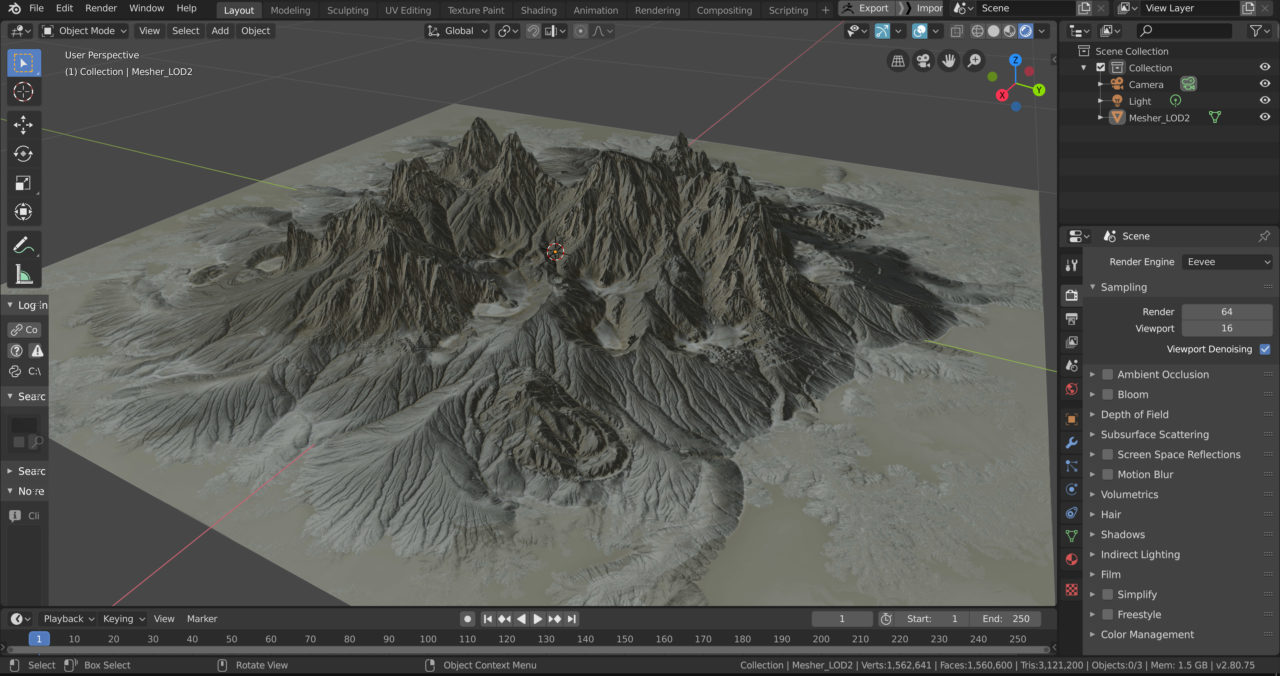Open the Render menu
Image resolution: width=1280 pixels, height=676 pixels.
[101, 8]
